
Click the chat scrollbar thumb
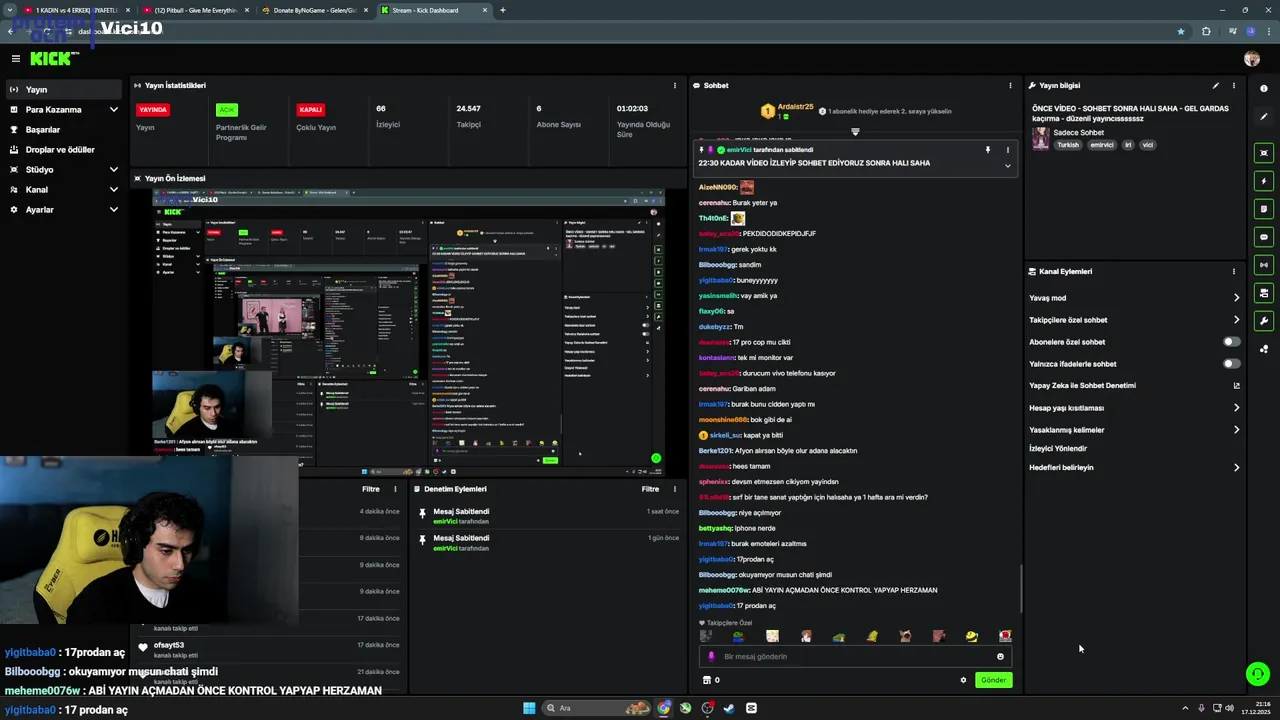pyautogui.click(x=1020, y=589)
